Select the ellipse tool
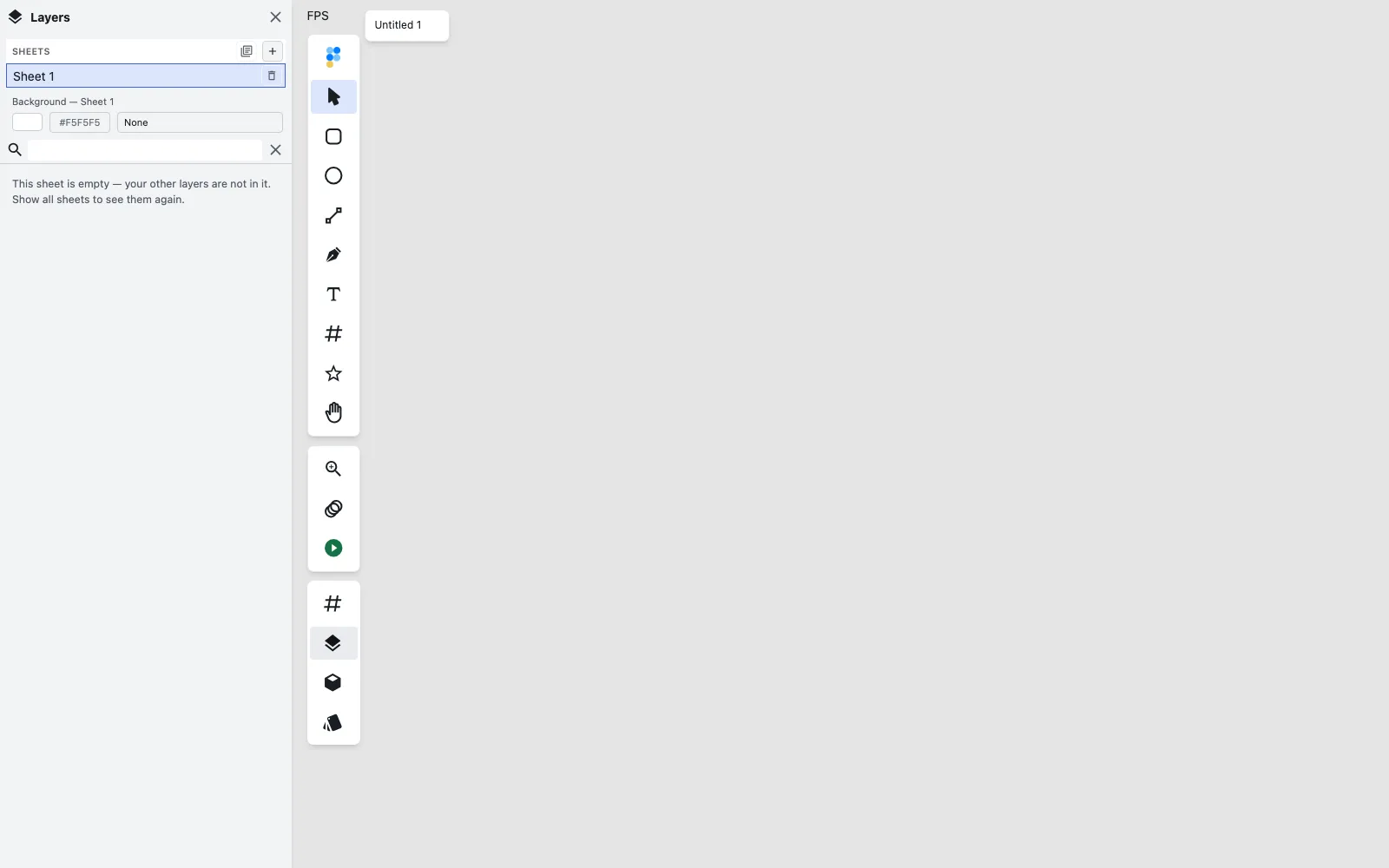The image size is (1389, 868). (x=333, y=176)
